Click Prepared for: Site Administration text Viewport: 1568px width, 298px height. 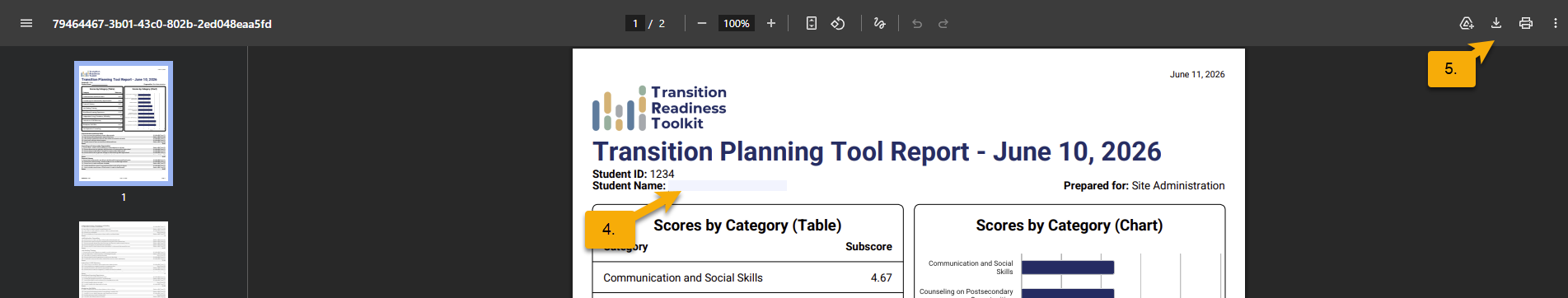pos(1144,185)
